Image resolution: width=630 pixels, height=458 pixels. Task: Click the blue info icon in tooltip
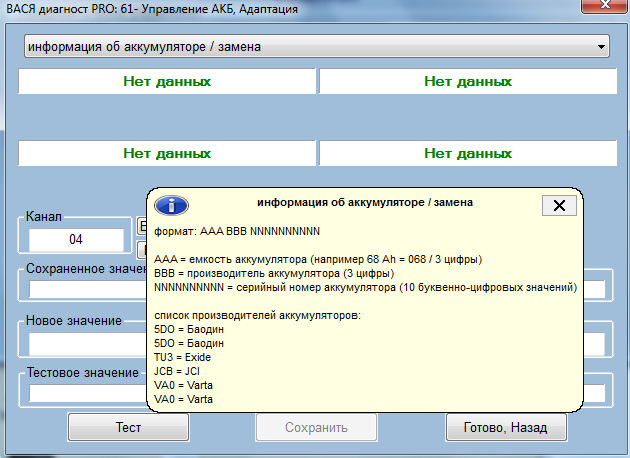click(x=172, y=206)
